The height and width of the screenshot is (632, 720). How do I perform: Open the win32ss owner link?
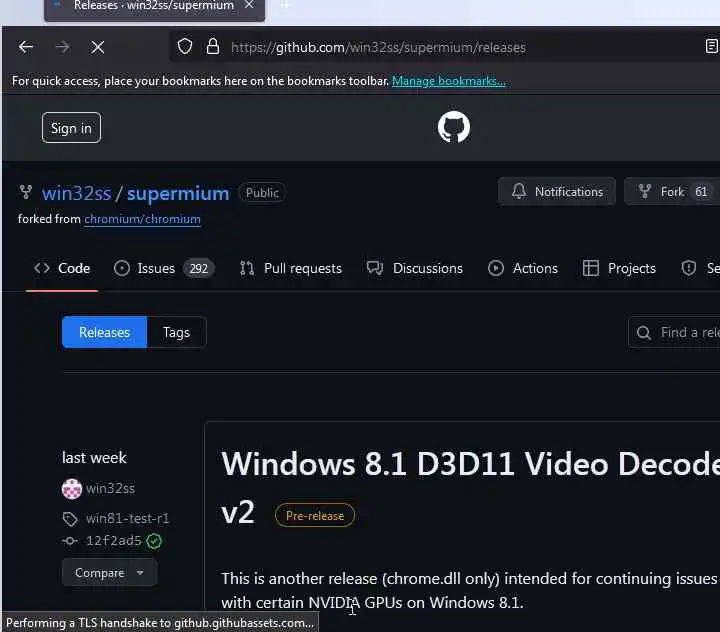76,193
